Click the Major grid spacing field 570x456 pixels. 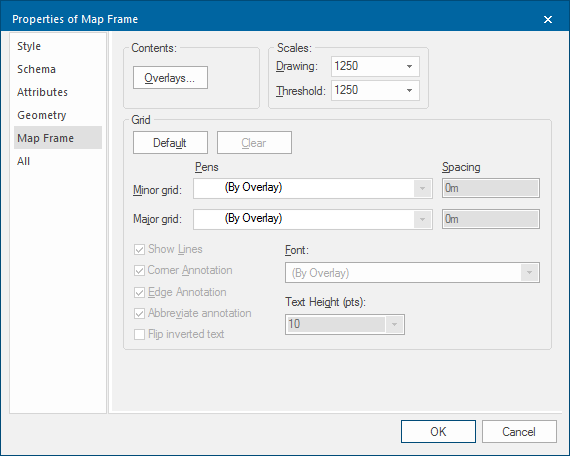[491, 219]
